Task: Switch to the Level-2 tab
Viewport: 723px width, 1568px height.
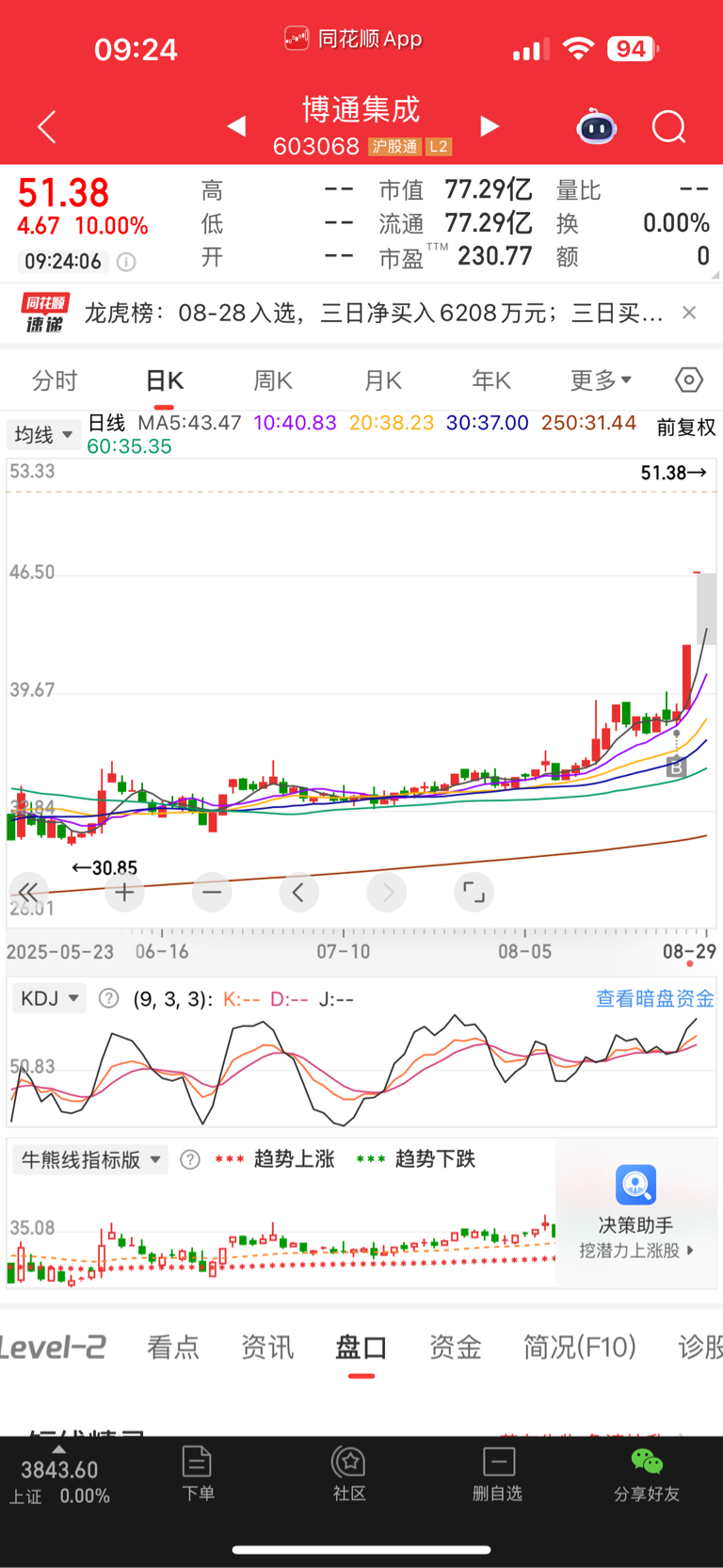Action: [x=53, y=1348]
